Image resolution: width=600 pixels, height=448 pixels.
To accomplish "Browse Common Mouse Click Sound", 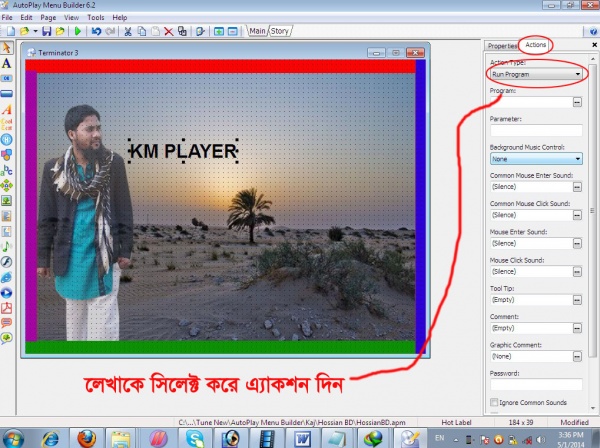I will tap(577, 215).
